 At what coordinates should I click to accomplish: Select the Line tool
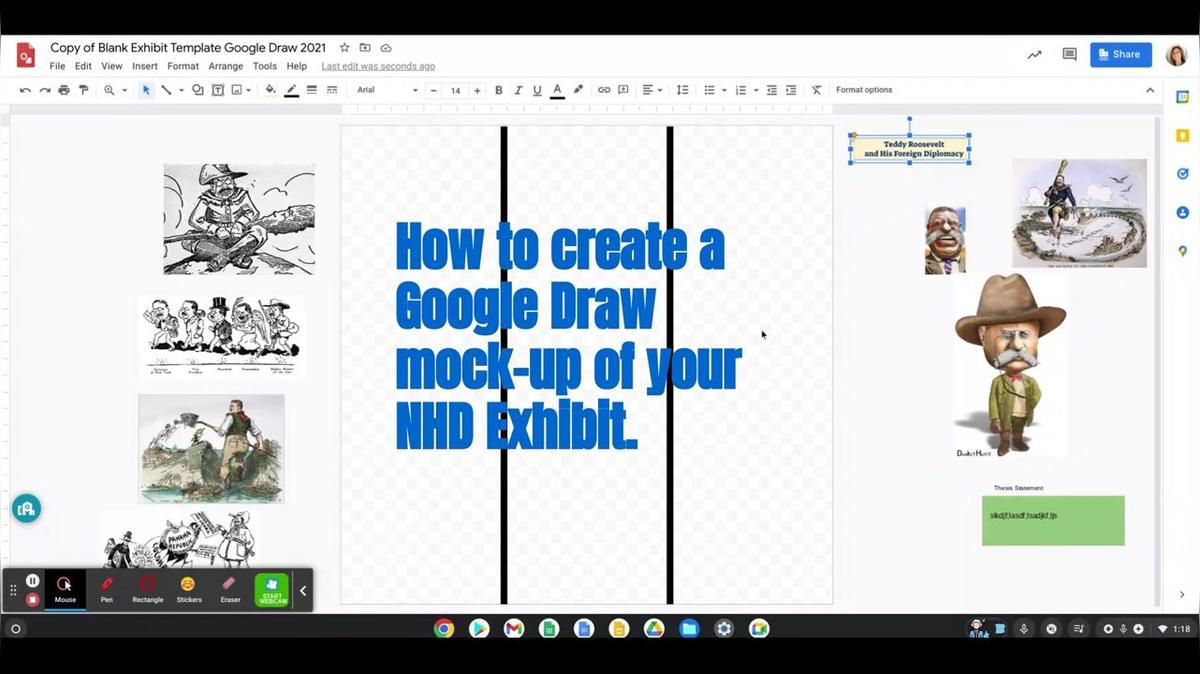[167, 90]
